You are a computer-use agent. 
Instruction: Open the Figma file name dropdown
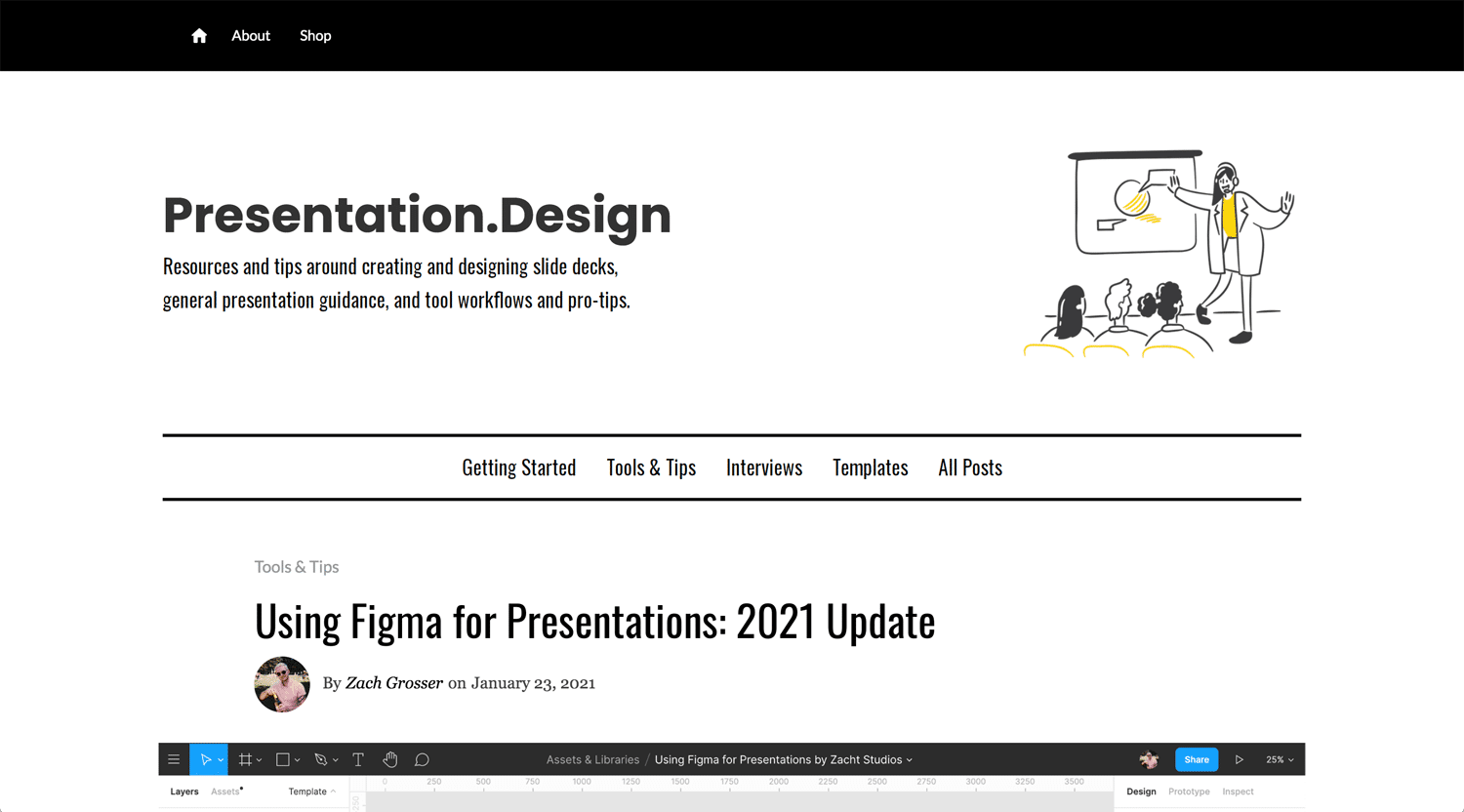(784, 759)
